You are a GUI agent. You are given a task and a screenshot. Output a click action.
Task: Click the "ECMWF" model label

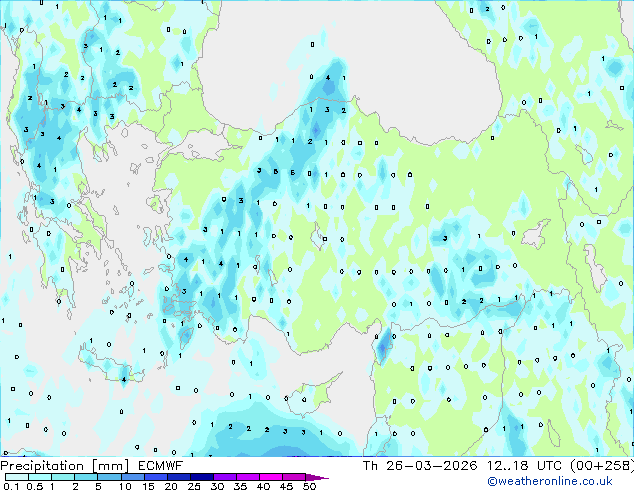pos(161,466)
